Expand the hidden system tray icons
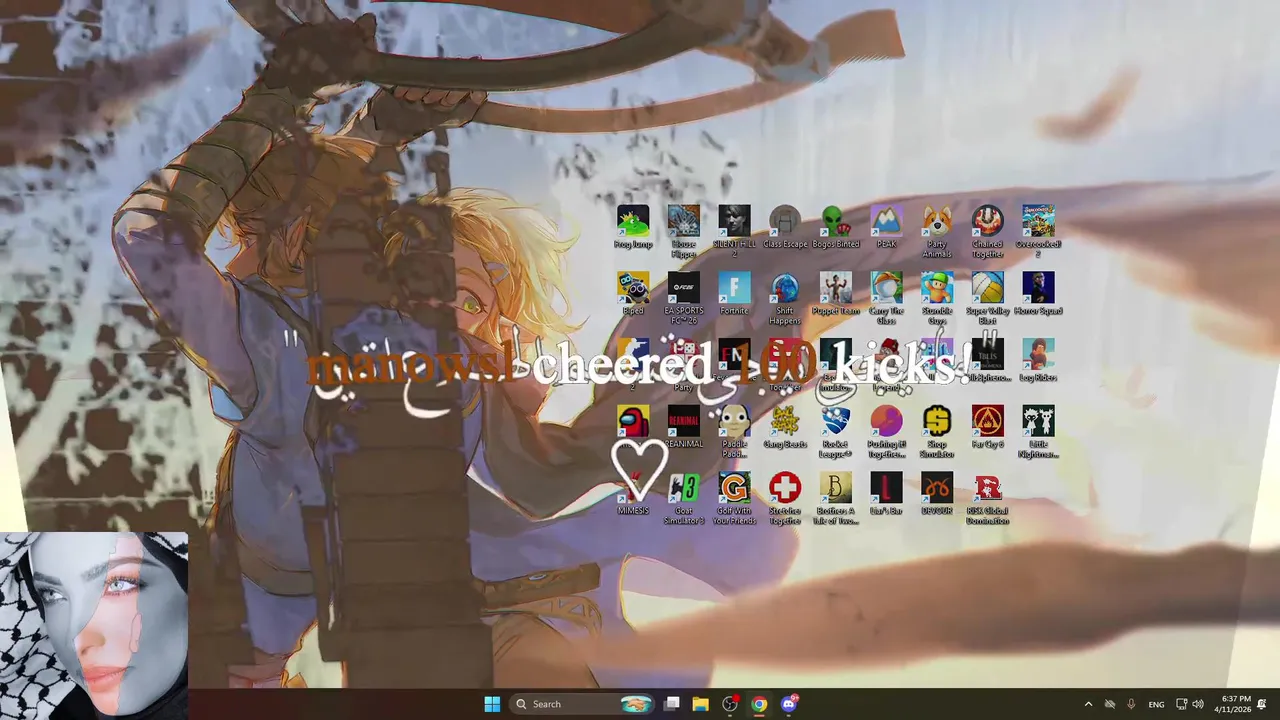Viewport: 1280px width, 720px height. tap(1088, 704)
